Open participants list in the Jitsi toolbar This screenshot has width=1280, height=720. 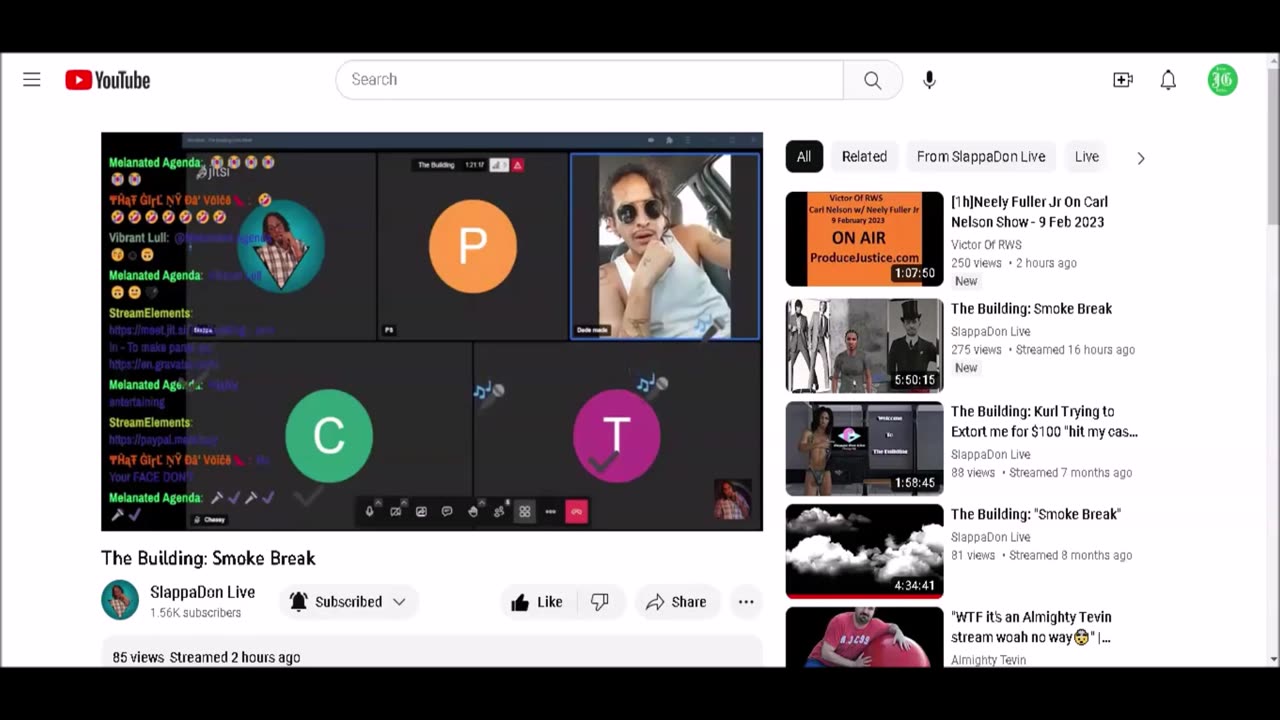click(498, 512)
